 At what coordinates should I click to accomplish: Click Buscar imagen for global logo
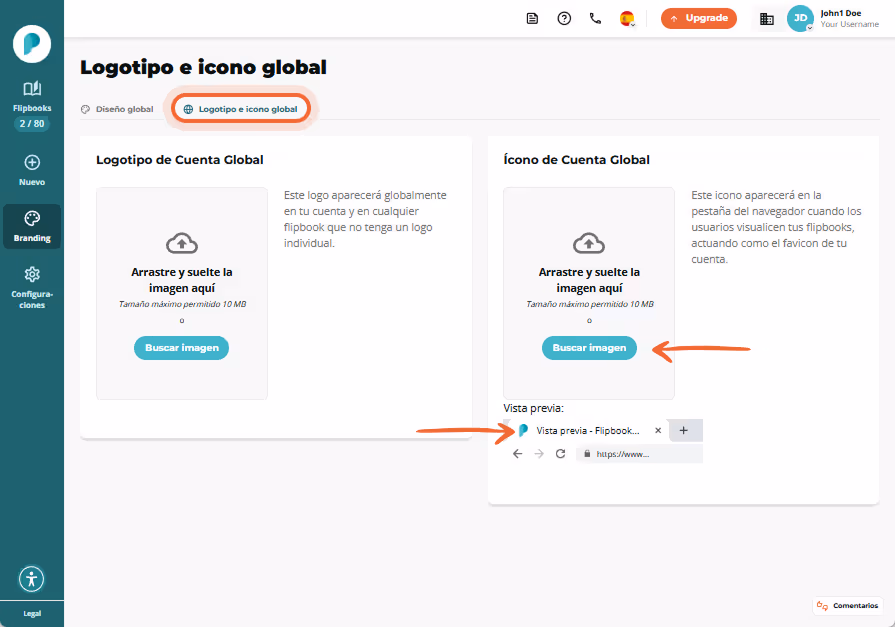[182, 348]
